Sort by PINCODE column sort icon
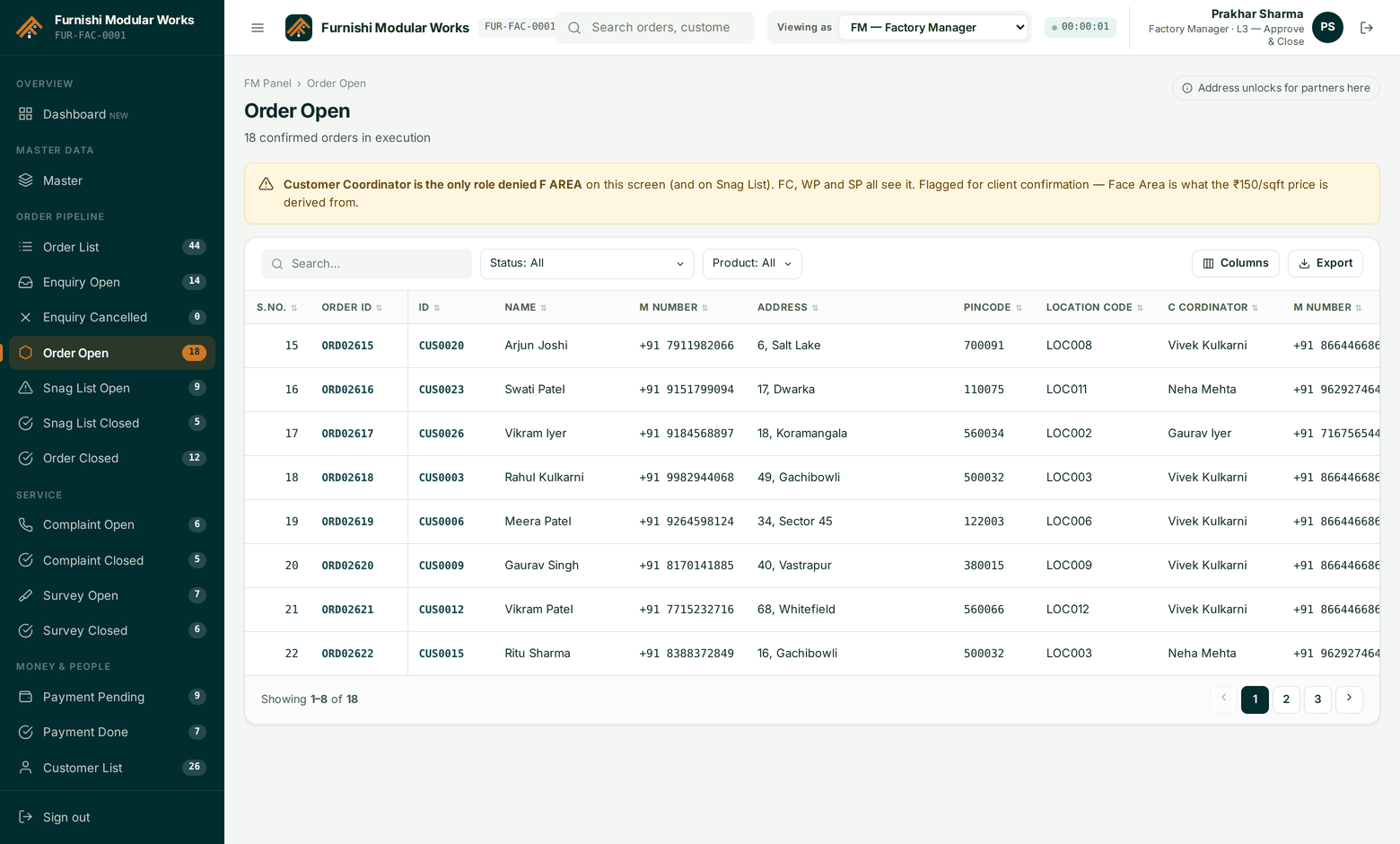1400x844 pixels. [x=1019, y=308]
